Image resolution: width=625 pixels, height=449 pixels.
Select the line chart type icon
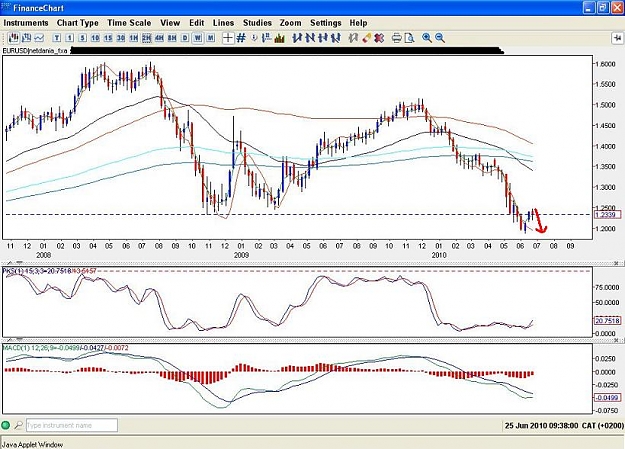point(39,38)
